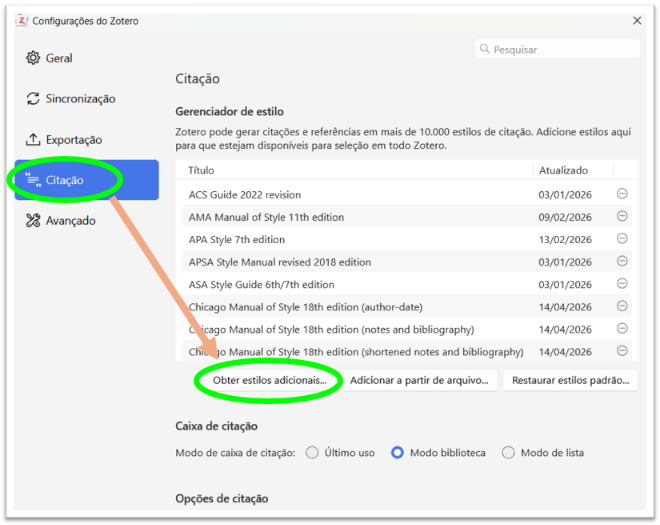Remove the ASA Style Guide style
The width and height of the screenshot is (660, 525).
pos(622,284)
